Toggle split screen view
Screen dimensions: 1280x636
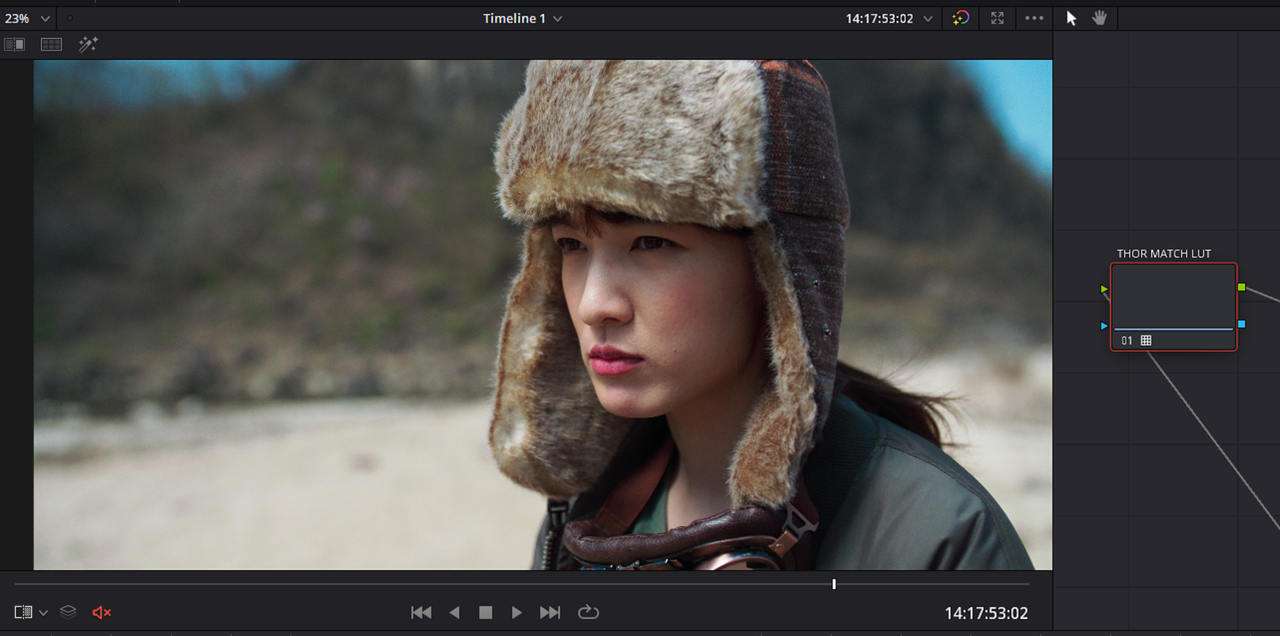[x=51, y=45]
